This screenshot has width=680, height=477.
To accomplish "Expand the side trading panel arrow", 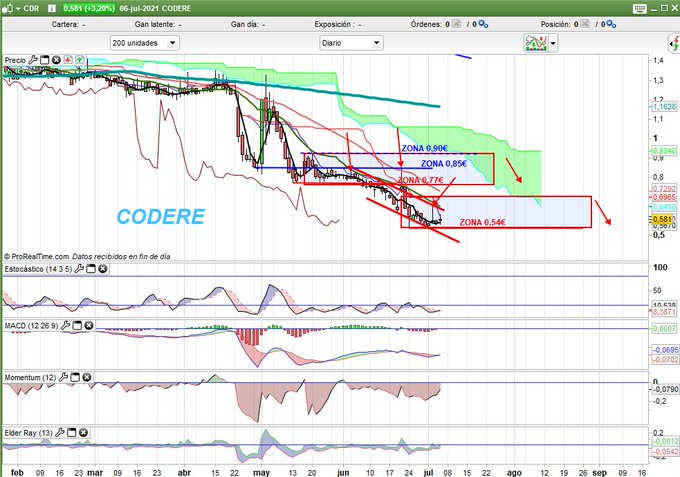I will pyautogui.click(x=674, y=43).
